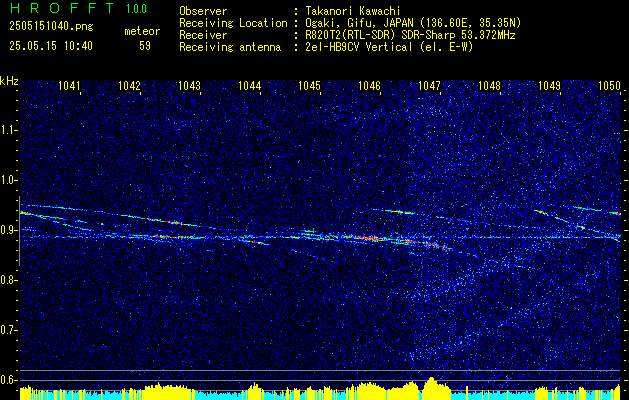Click the date and time 25.05.15 10:40
The height and width of the screenshot is (400, 629).
(51, 46)
